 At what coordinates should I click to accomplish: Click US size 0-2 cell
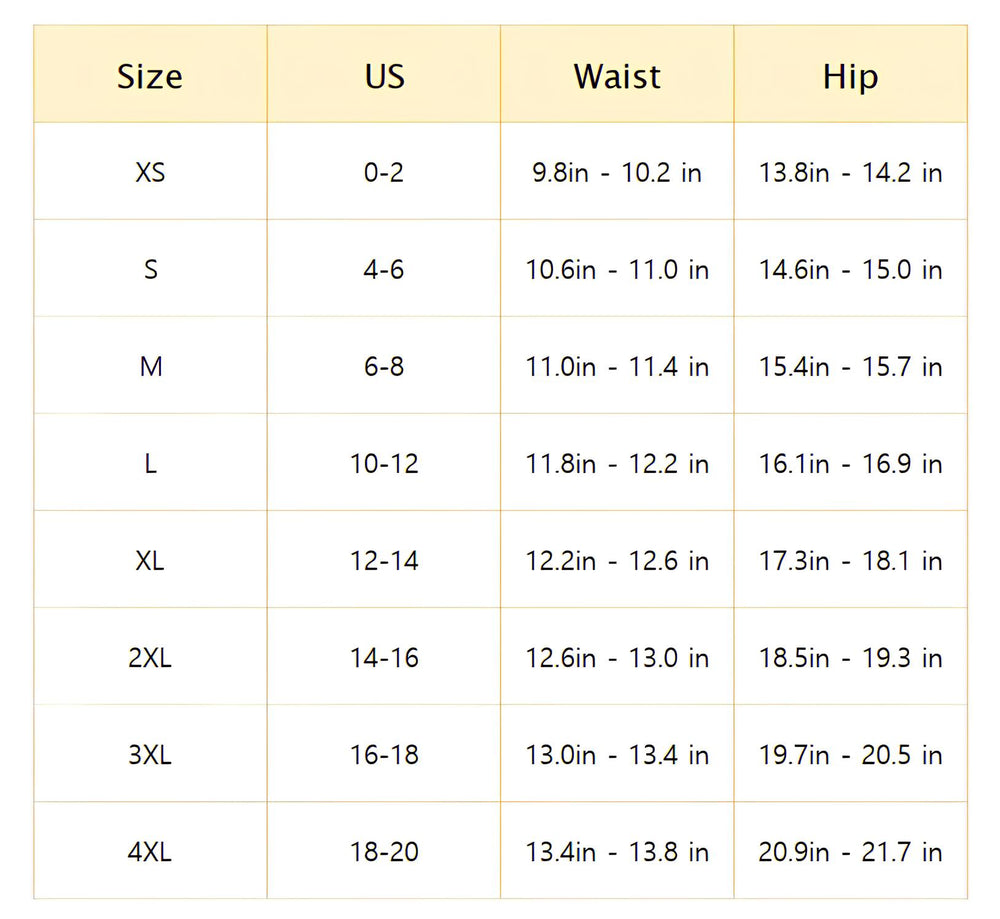tap(384, 173)
